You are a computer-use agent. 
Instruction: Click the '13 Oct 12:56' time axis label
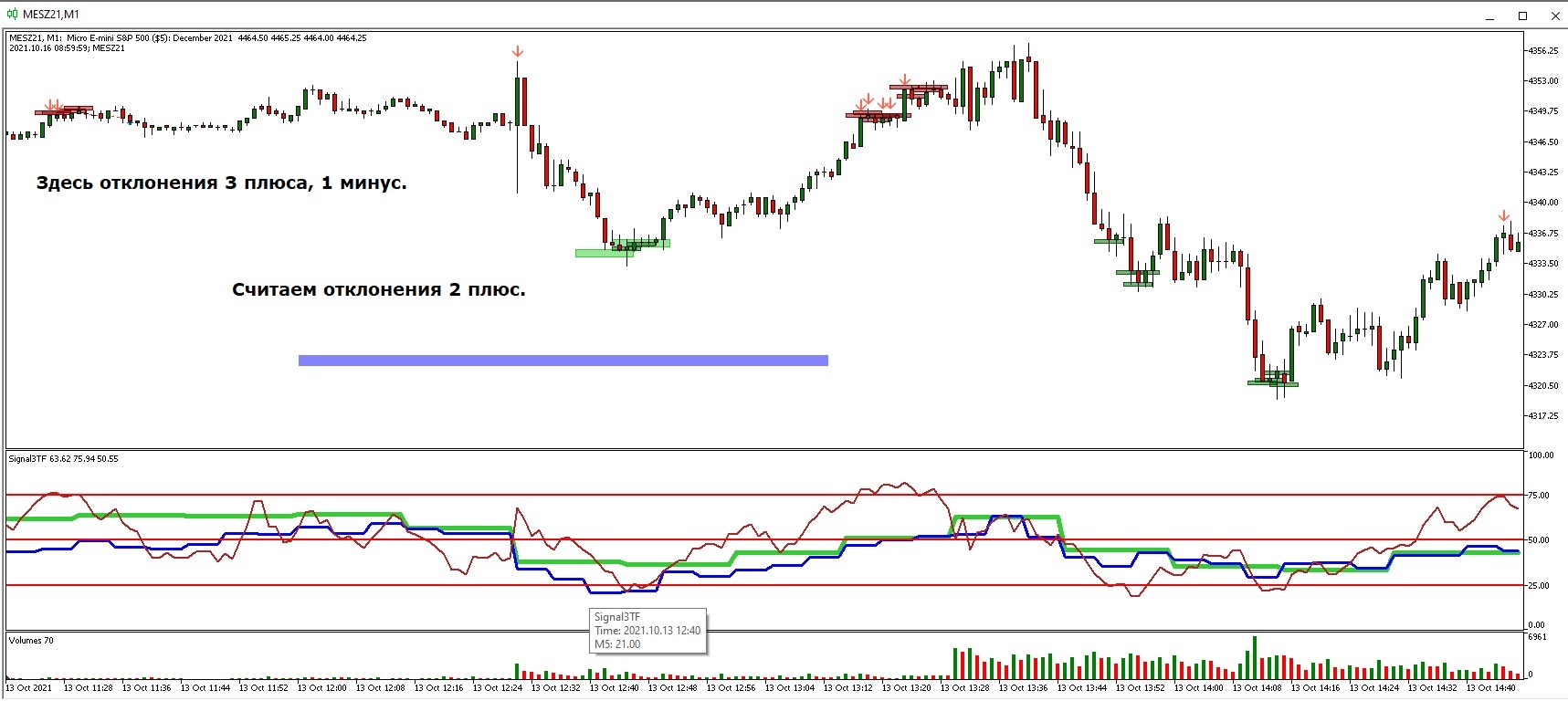(731, 688)
